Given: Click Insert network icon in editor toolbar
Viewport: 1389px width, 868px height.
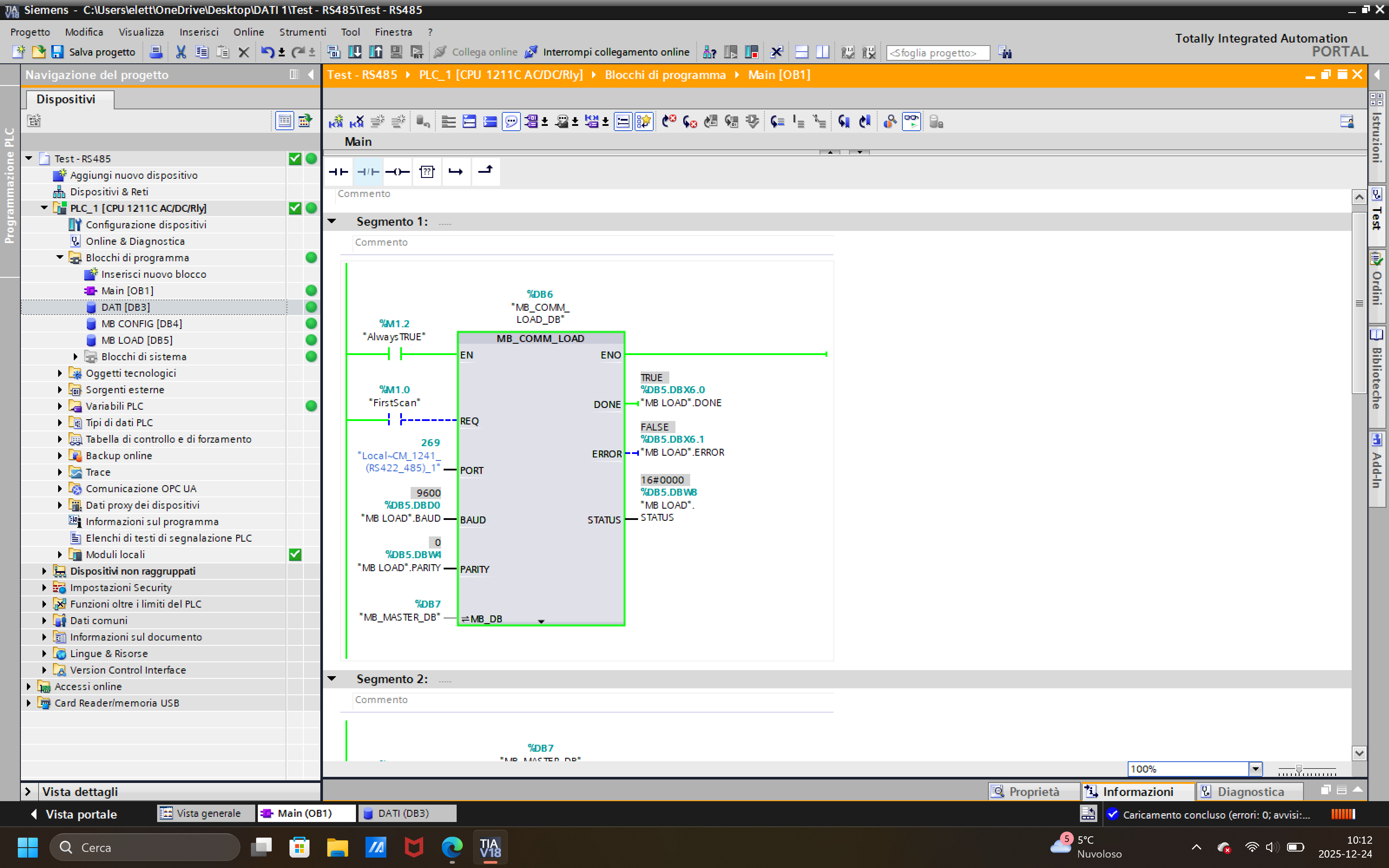Looking at the screenshot, I should [336, 122].
